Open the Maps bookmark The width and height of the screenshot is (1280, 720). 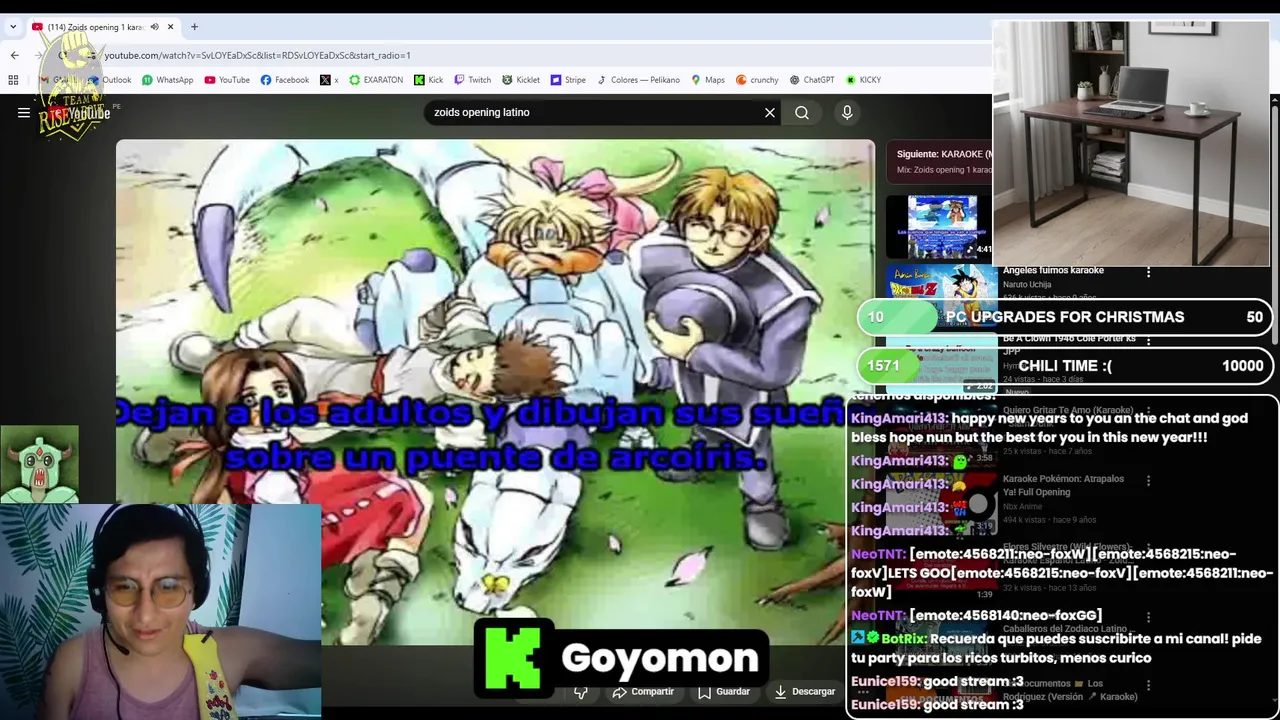coord(708,80)
